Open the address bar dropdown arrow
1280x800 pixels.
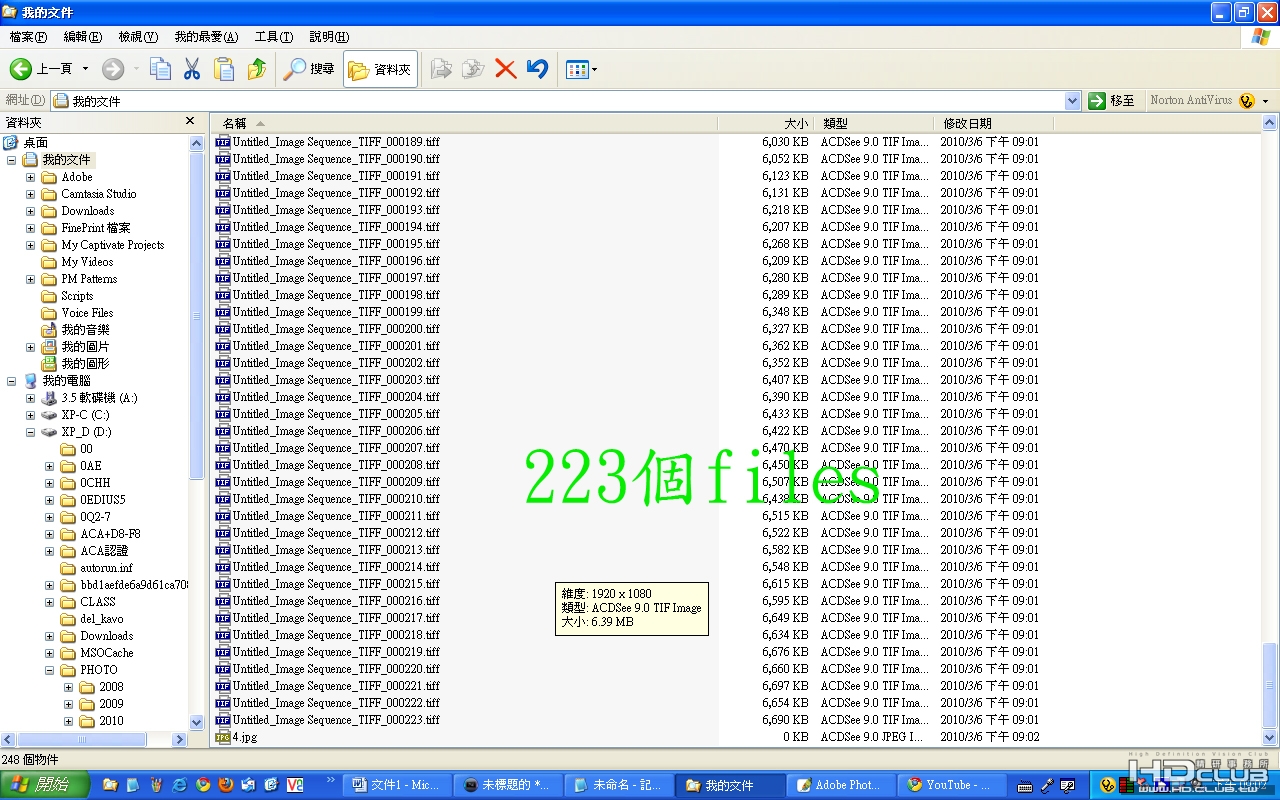tap(1073, 101)
